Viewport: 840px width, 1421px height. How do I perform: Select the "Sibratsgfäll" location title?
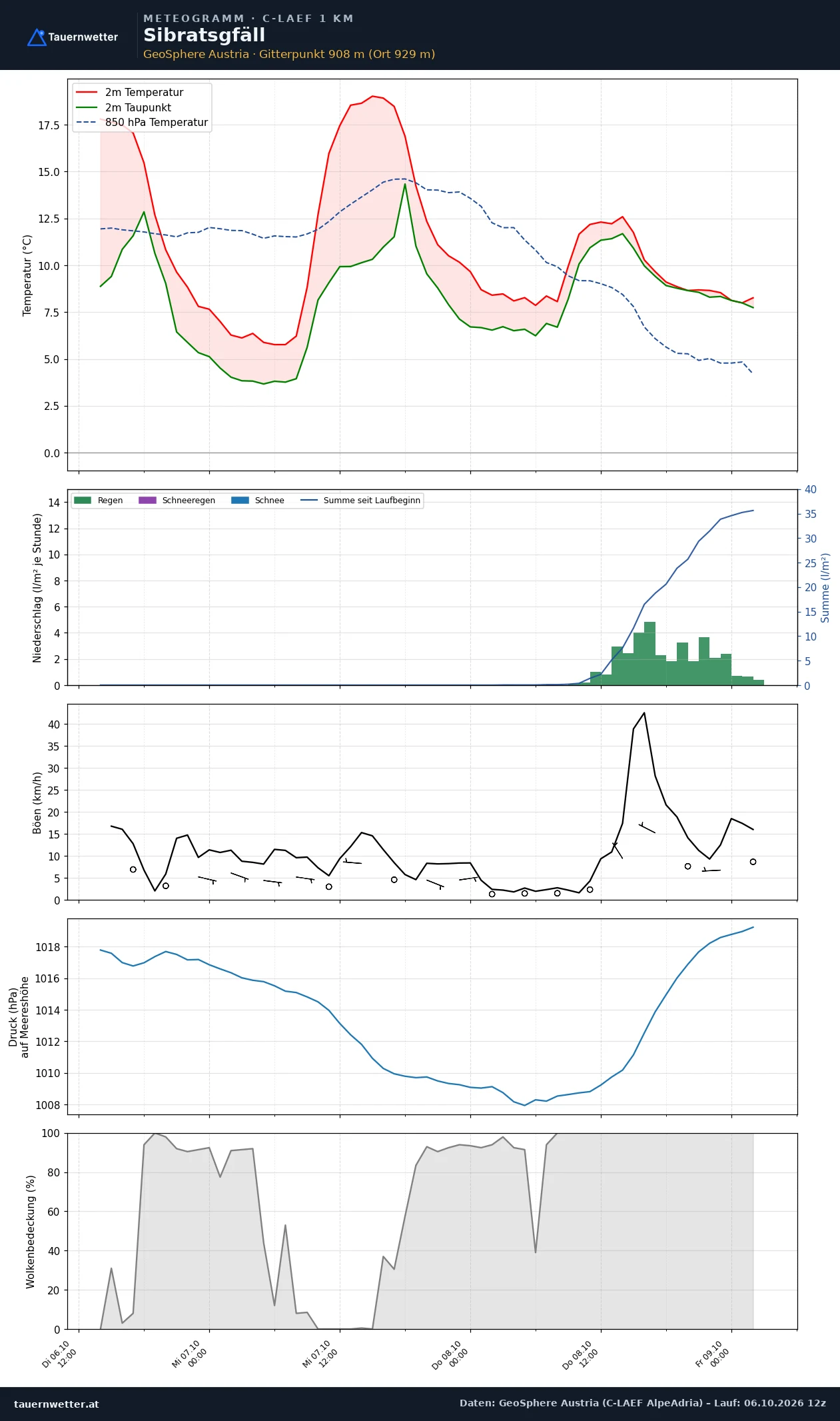204,35
